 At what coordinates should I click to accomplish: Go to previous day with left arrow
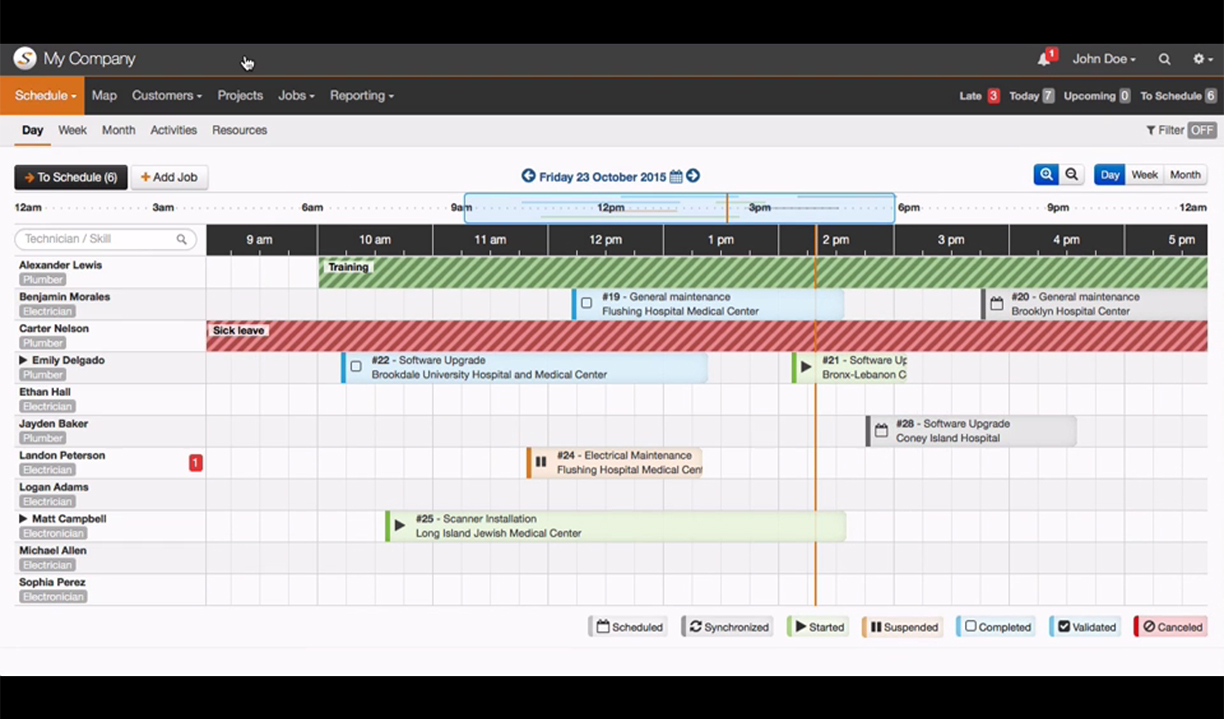point(528,176)
